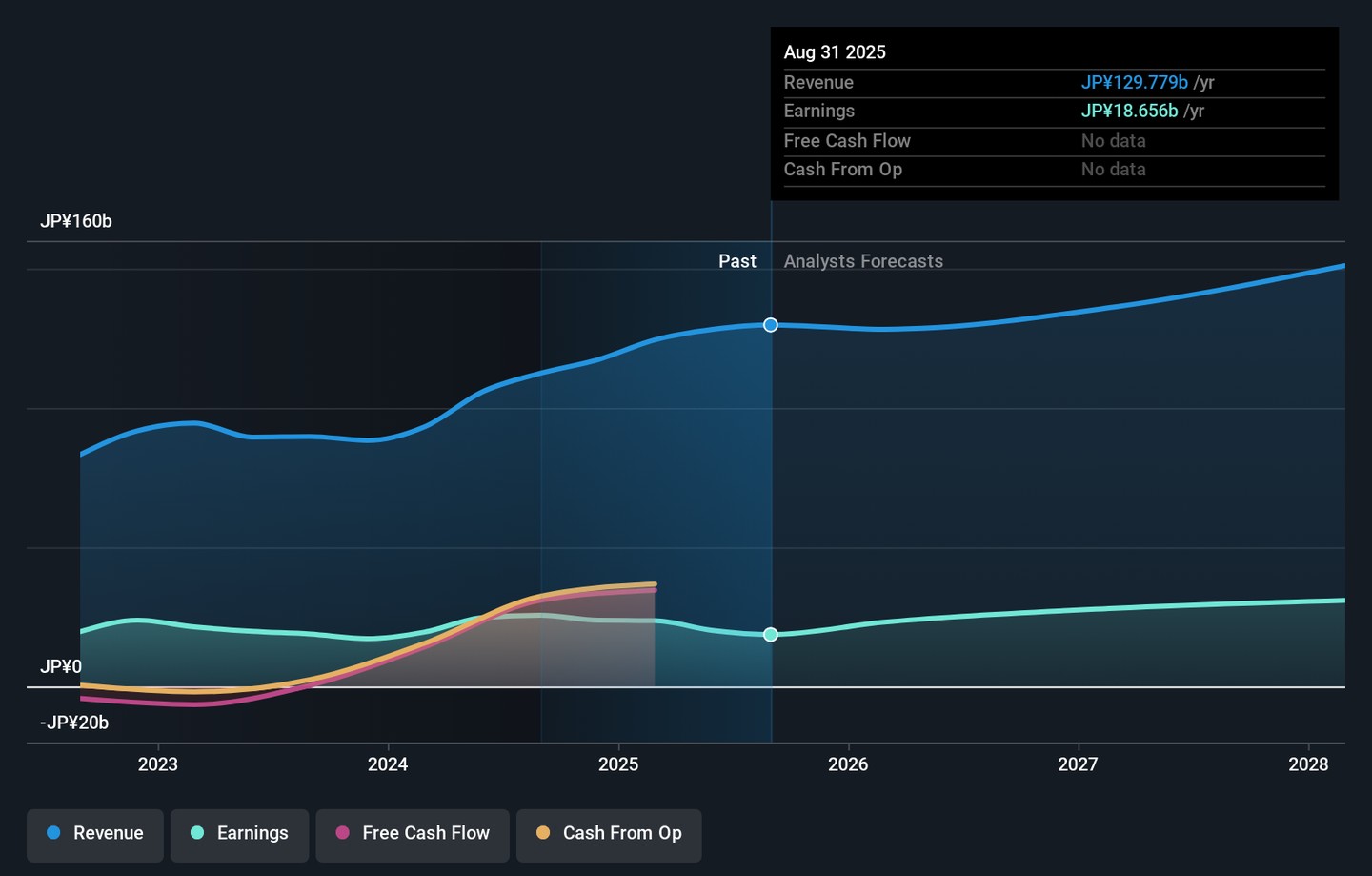
Task: Click the blue dot in the Revenue legend
Action: click(54, 833)
